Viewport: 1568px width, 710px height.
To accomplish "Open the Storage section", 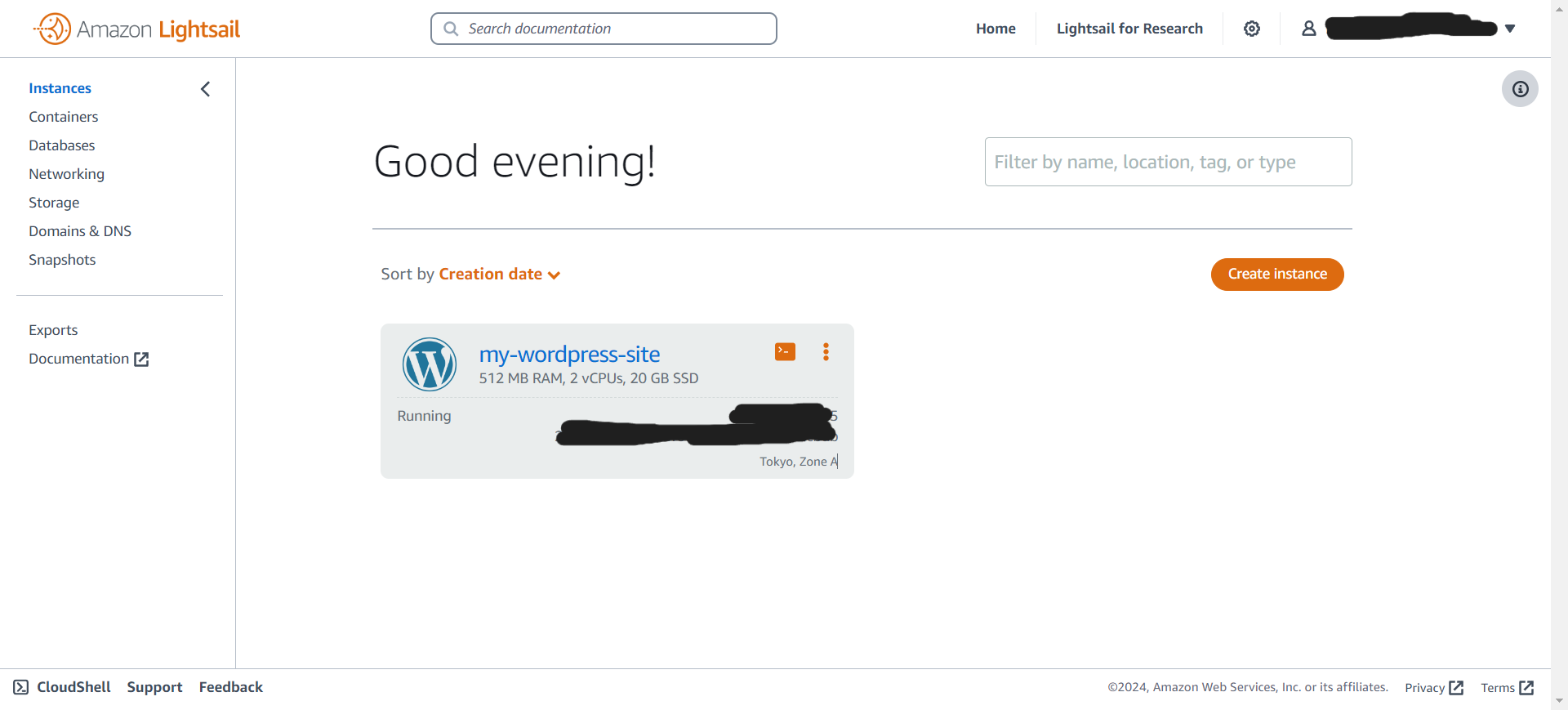I will 54,203.
